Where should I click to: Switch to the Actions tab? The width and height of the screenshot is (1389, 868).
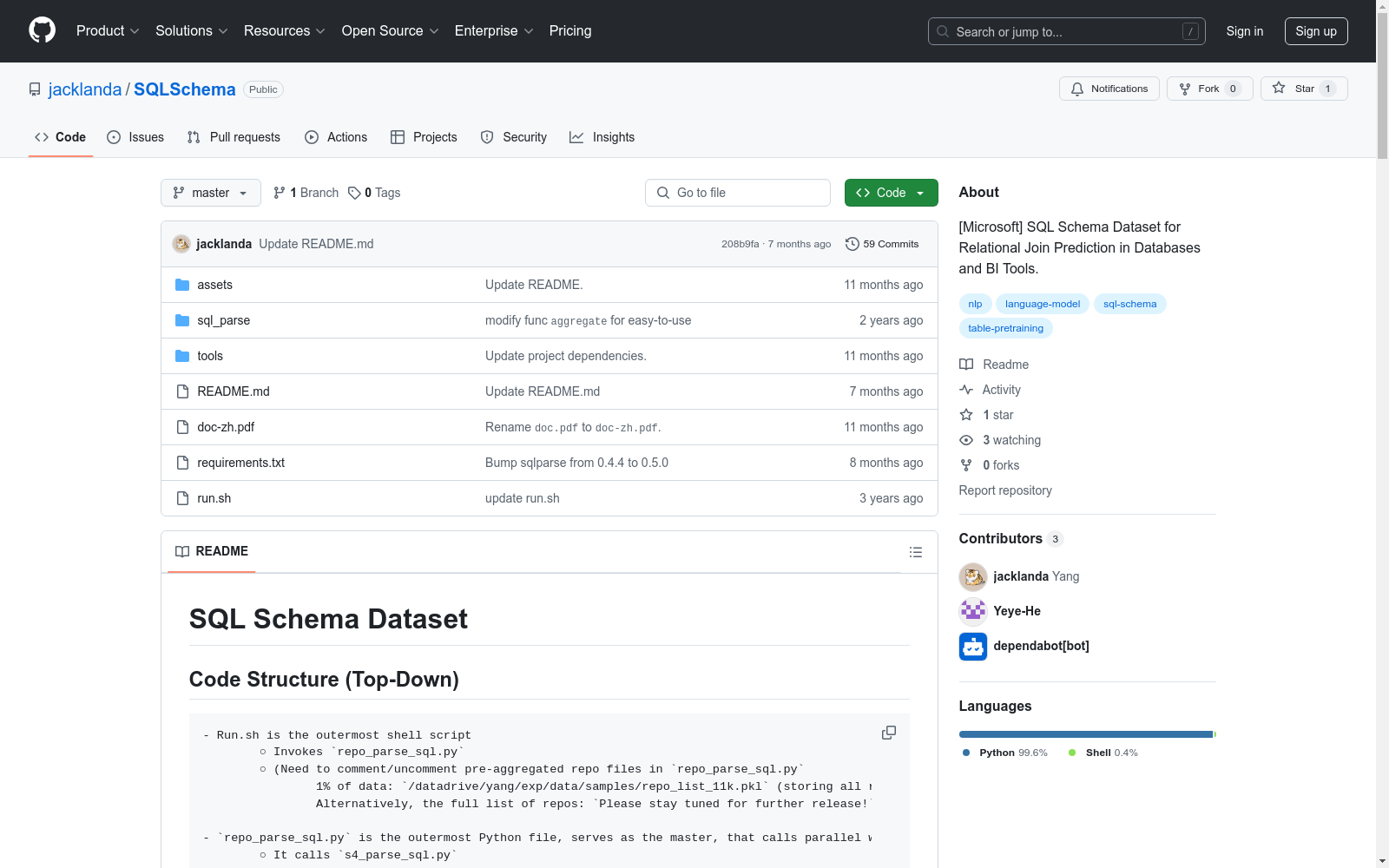coord(336,137)
